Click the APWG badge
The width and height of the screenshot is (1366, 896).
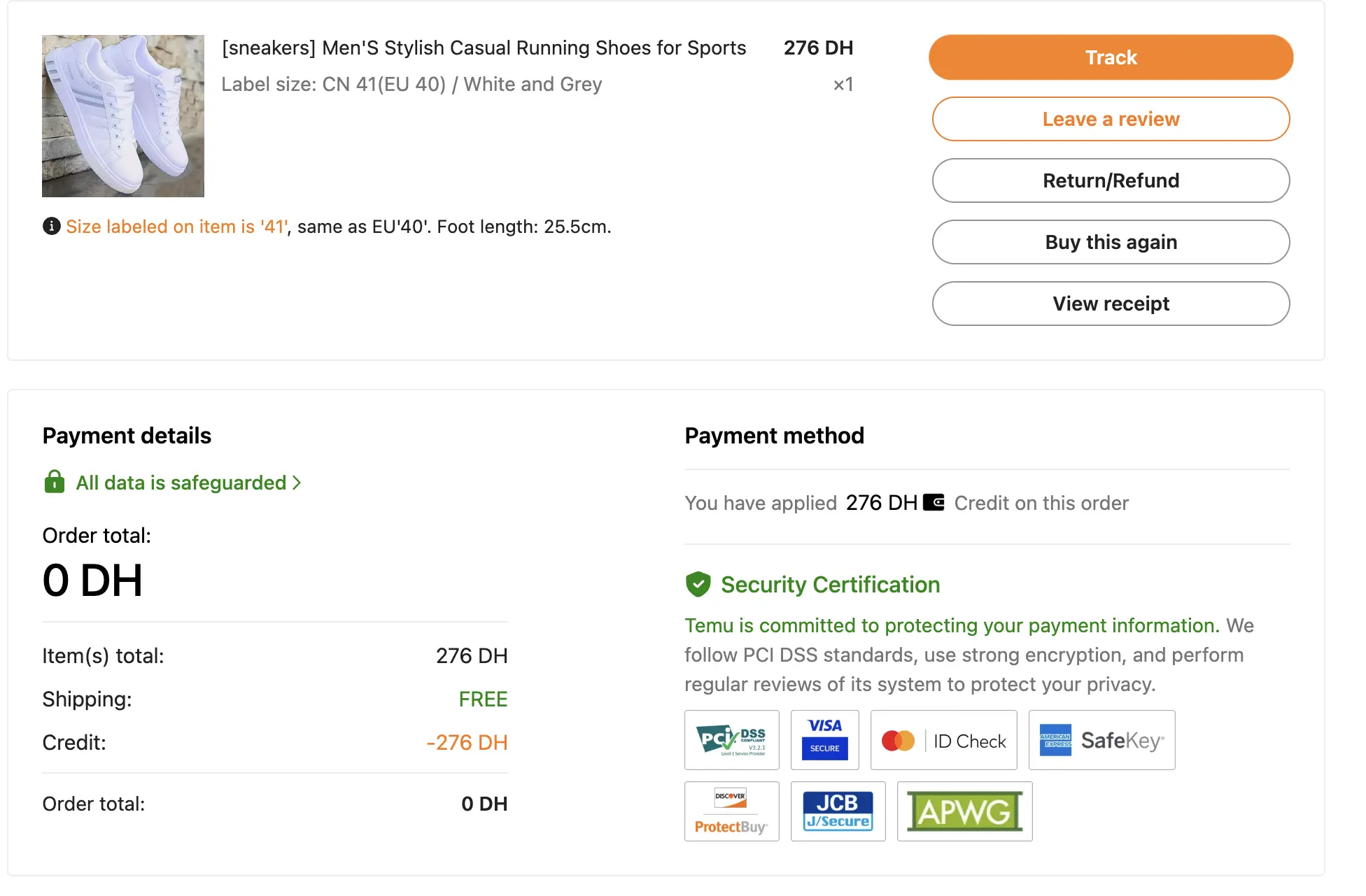pos(964,811)
